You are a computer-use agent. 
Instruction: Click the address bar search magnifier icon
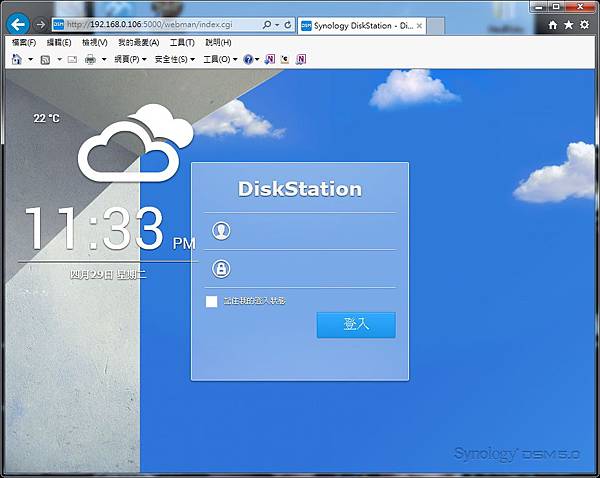click(x=267, y=25)
